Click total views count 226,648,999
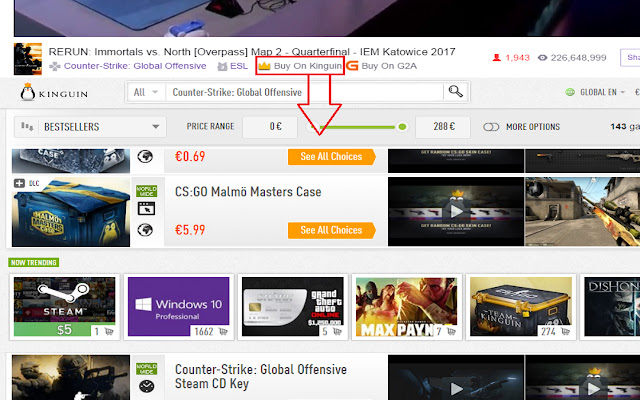The width and height of the screenshot is (640, 400). pos(578,58)
